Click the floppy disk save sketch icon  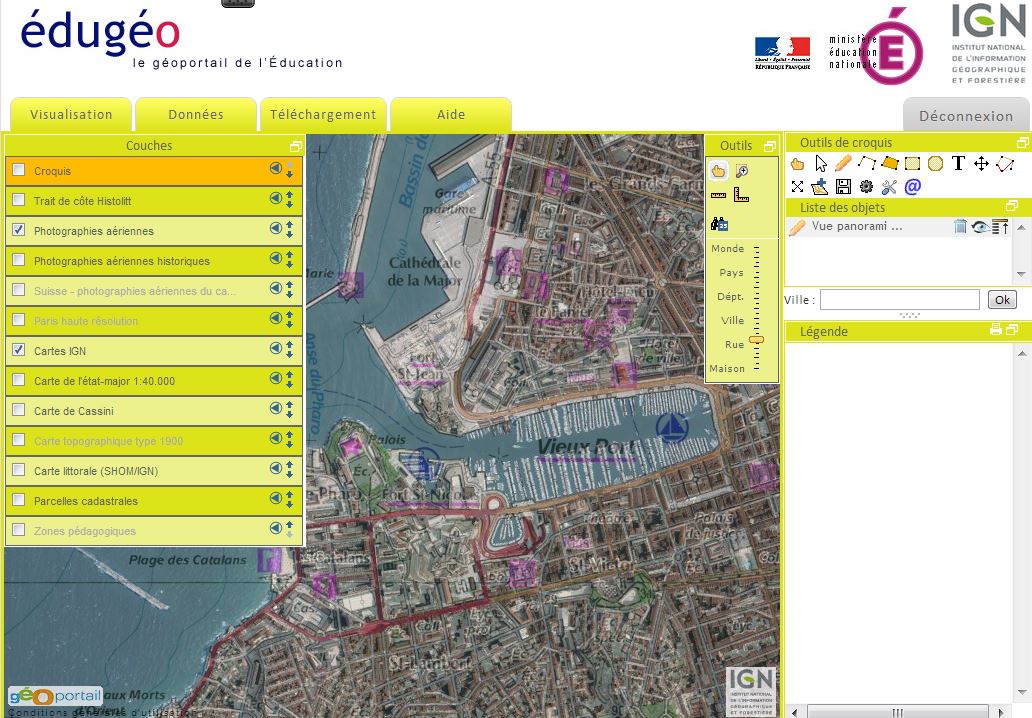[843, 186]
